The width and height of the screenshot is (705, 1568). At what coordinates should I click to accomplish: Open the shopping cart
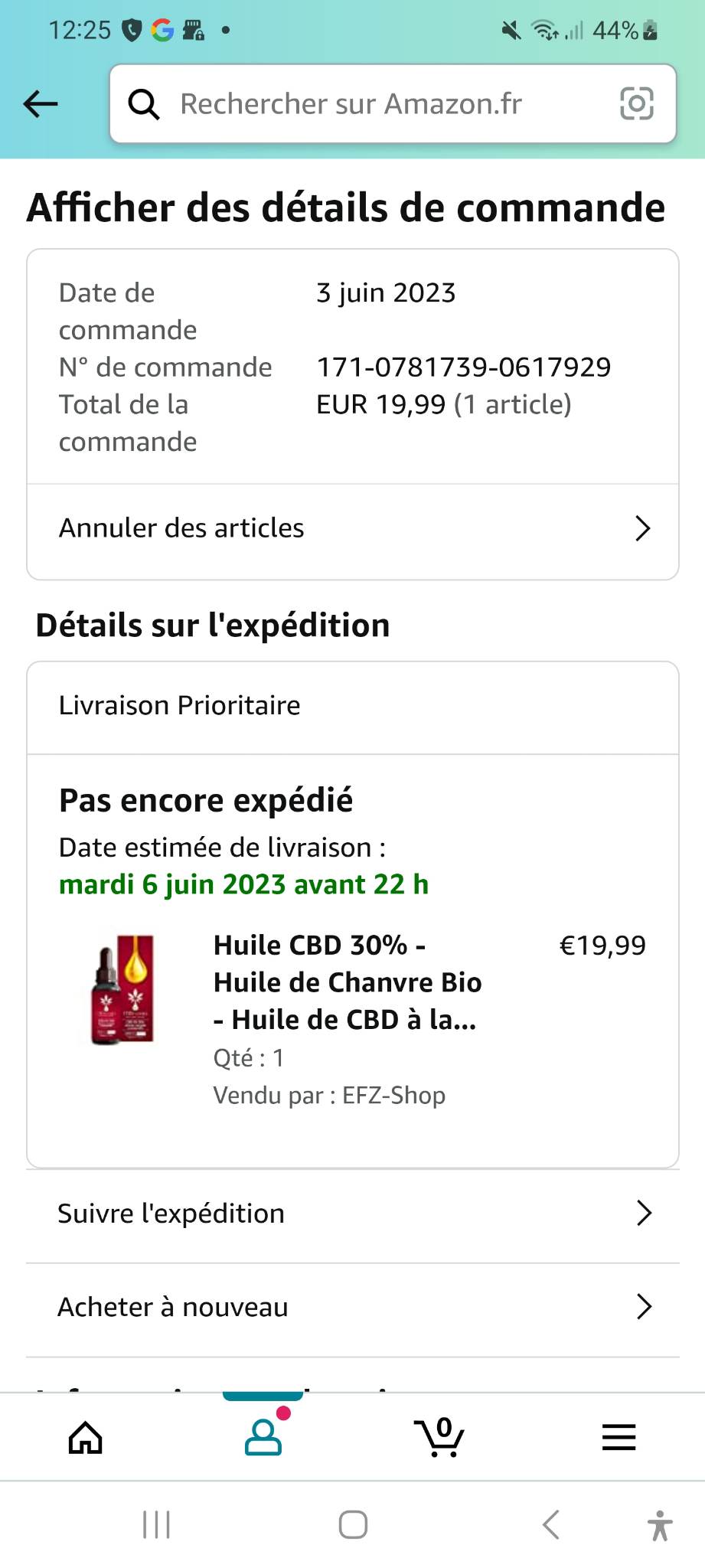coord(439,1437)
